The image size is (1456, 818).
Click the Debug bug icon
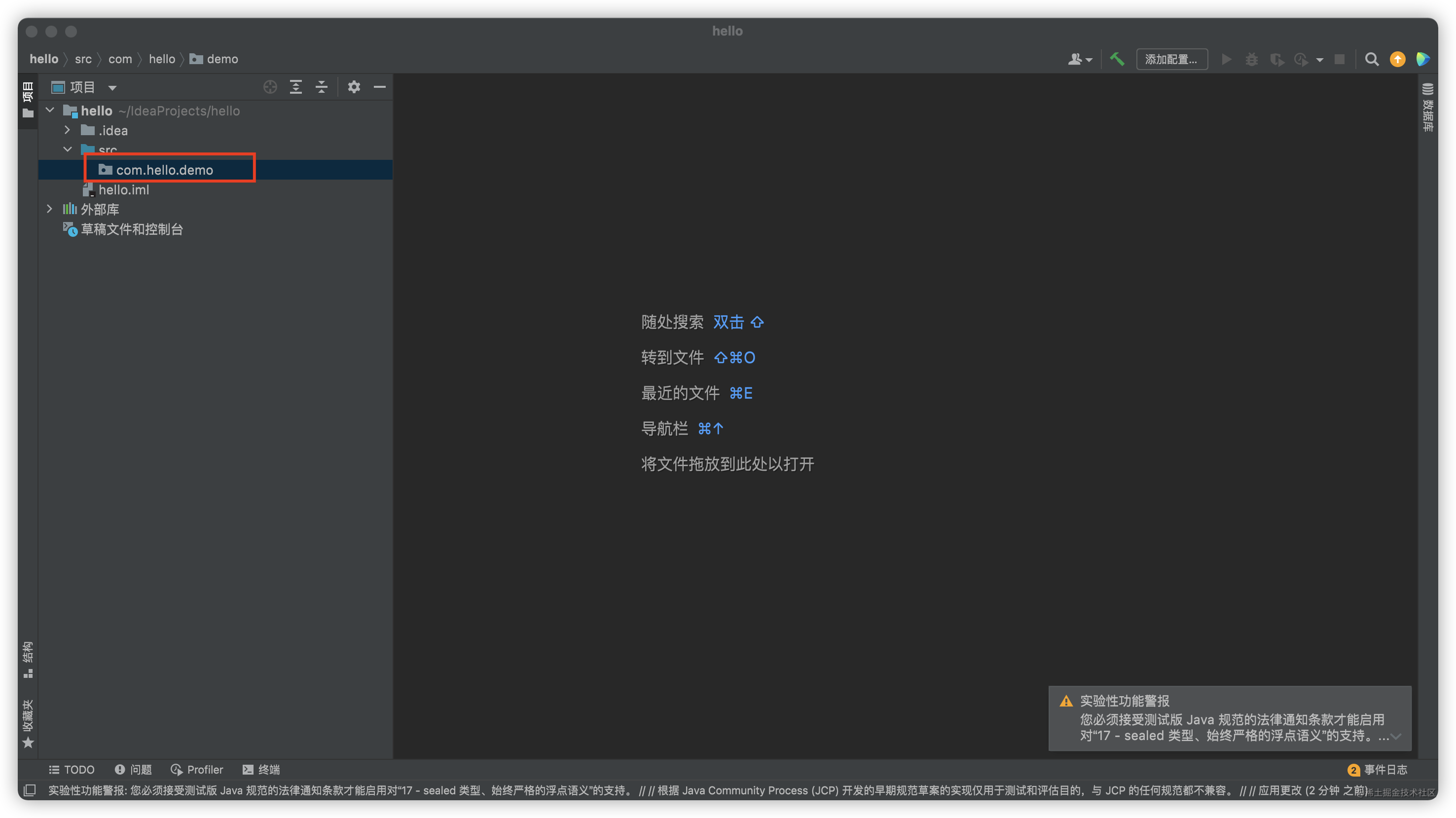click(x=1251, y=59)
